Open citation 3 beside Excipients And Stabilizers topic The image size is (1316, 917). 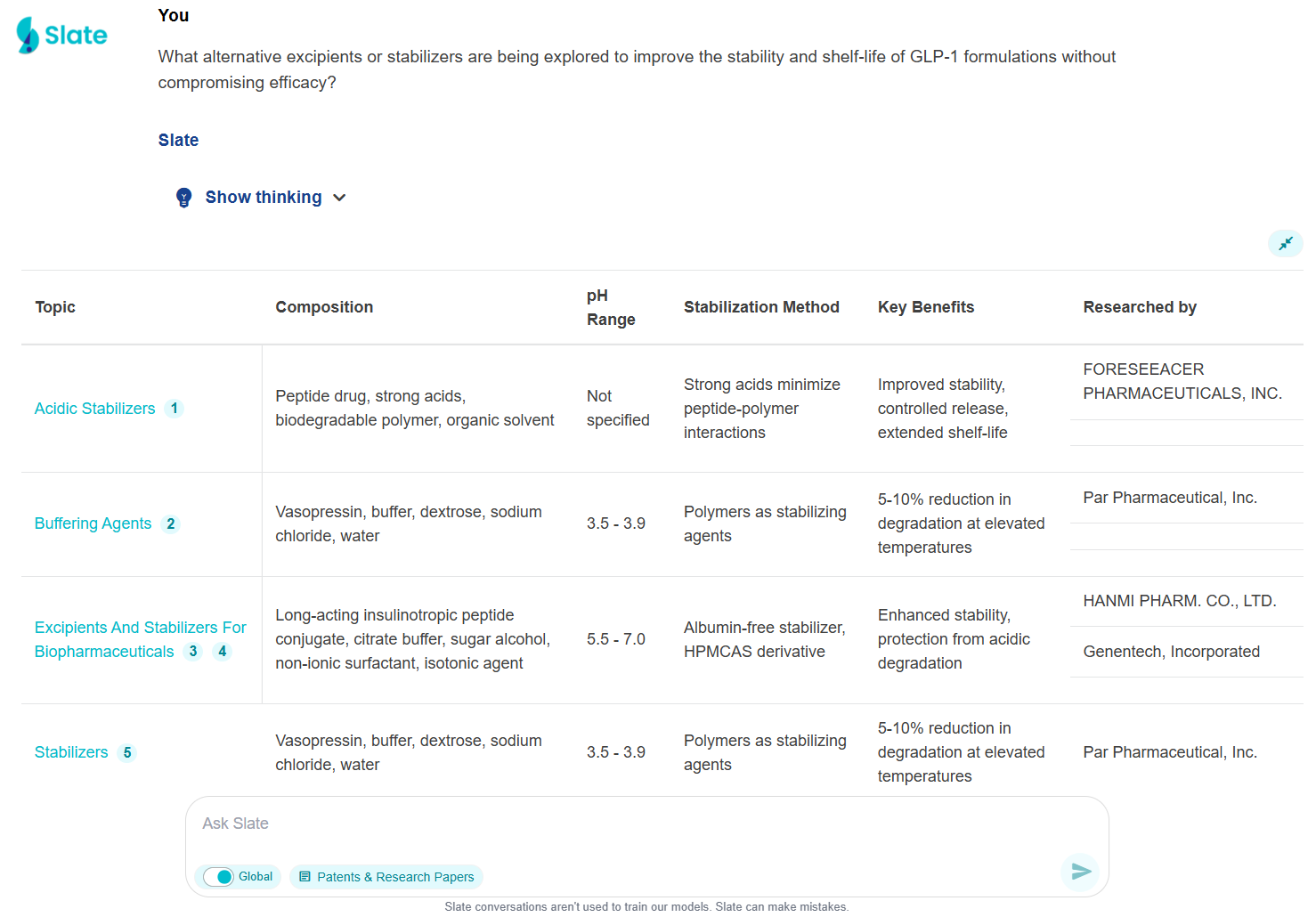[x=192, y=651]
